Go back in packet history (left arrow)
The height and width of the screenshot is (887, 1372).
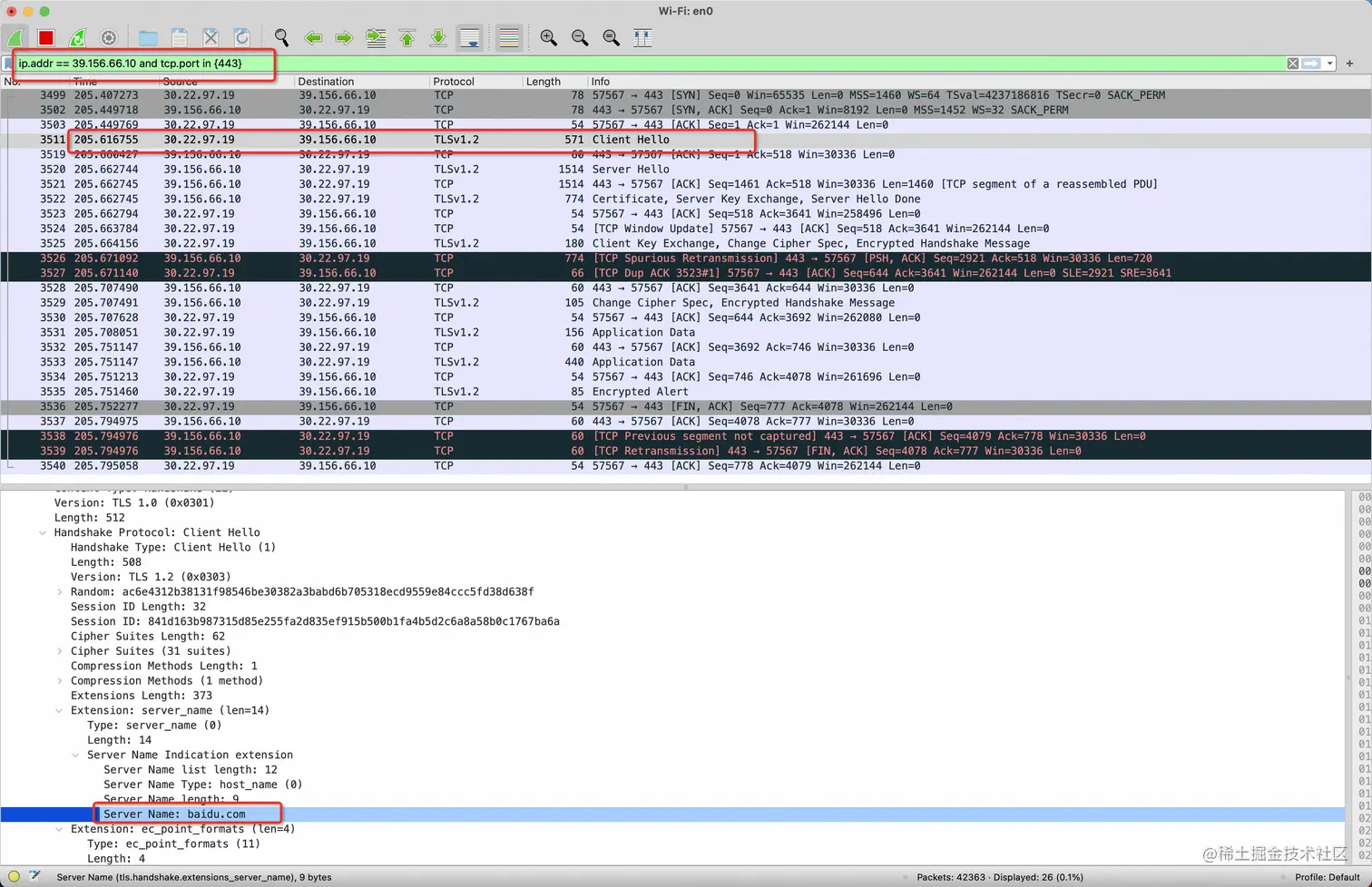pyautogui.click(x=313, y=38)
